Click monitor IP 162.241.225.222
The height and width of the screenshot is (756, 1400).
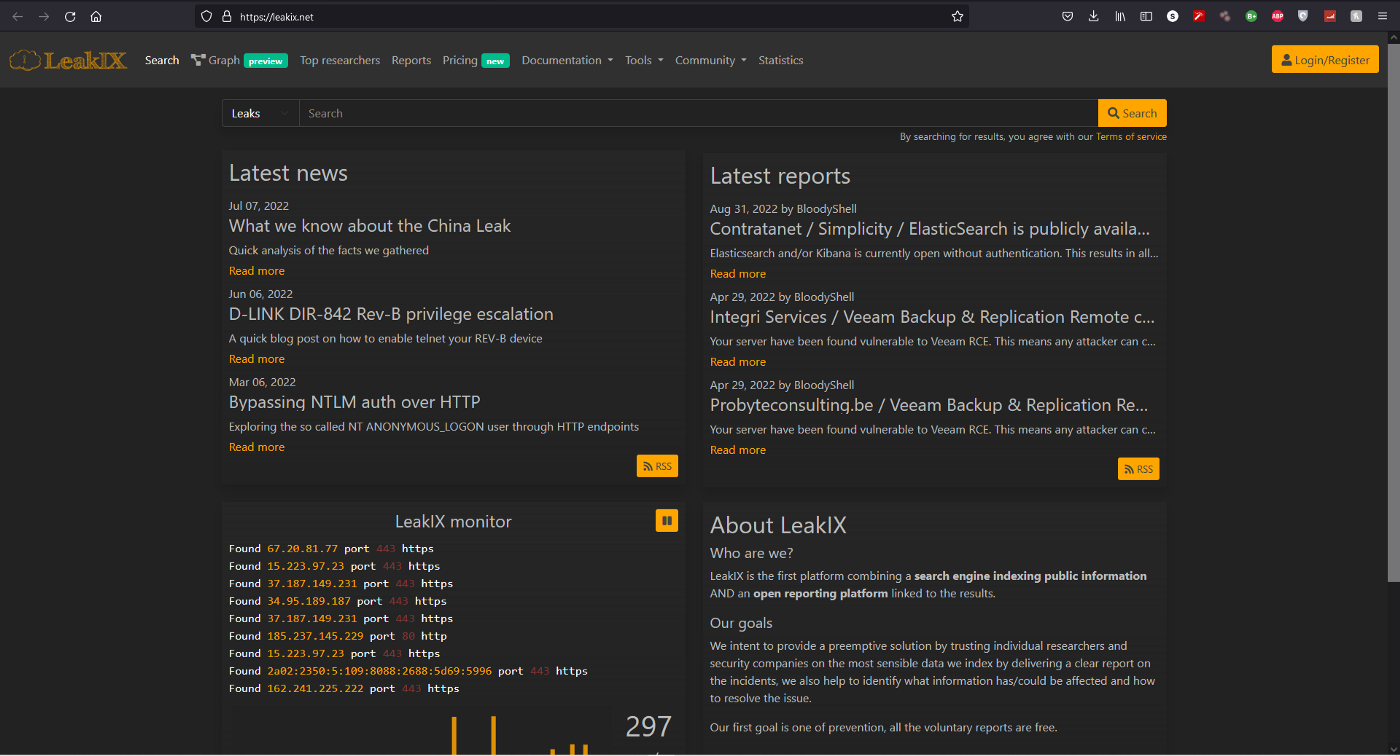click(315, 689)
